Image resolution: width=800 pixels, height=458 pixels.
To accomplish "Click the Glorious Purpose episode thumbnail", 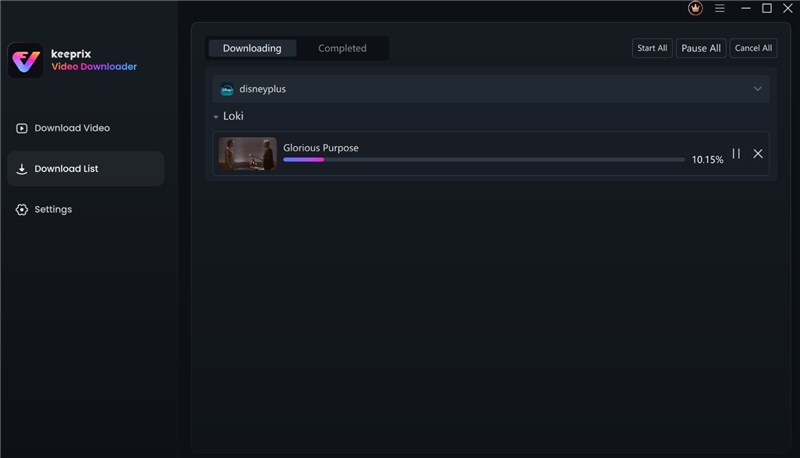I will coord(247,154).
